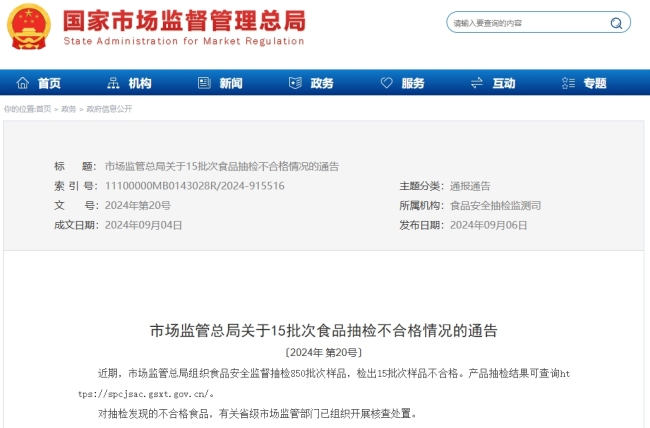650x428 pixels.
Task: Click the organization chart icon beside 机构
Action: pos(113,83)
